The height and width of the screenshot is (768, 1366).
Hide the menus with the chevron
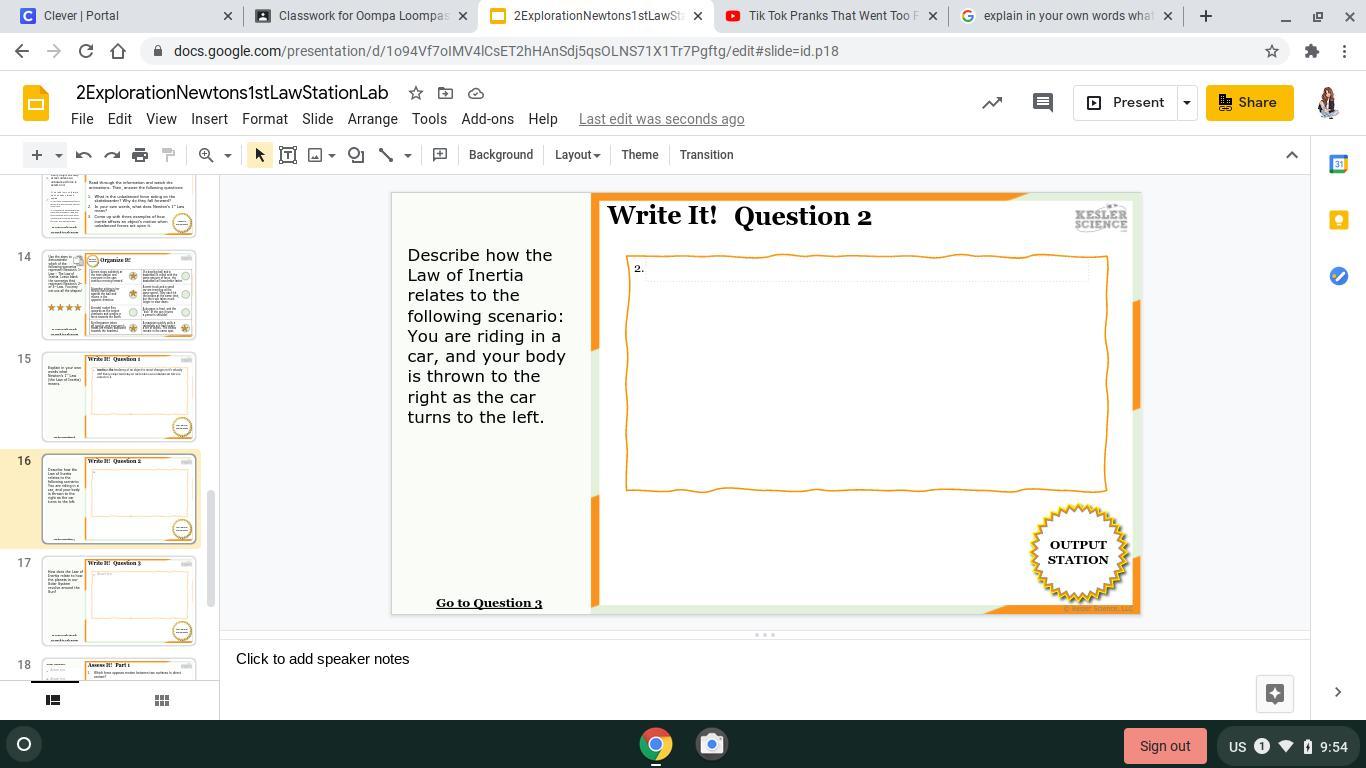pyautogui.click(x=1292, y=155)
